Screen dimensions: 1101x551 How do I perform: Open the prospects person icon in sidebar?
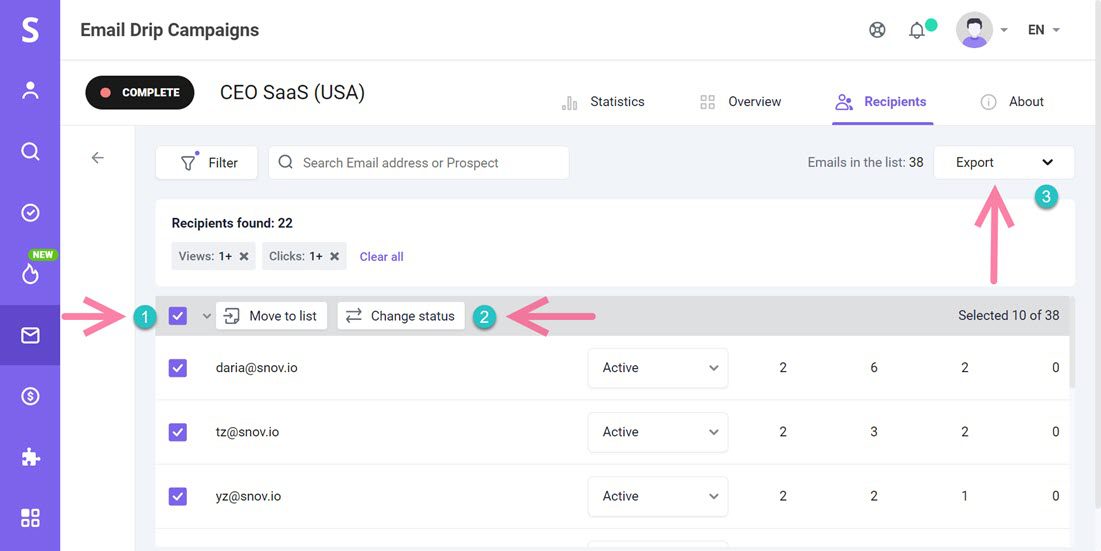pyautogui.click(x=30, y=90)
